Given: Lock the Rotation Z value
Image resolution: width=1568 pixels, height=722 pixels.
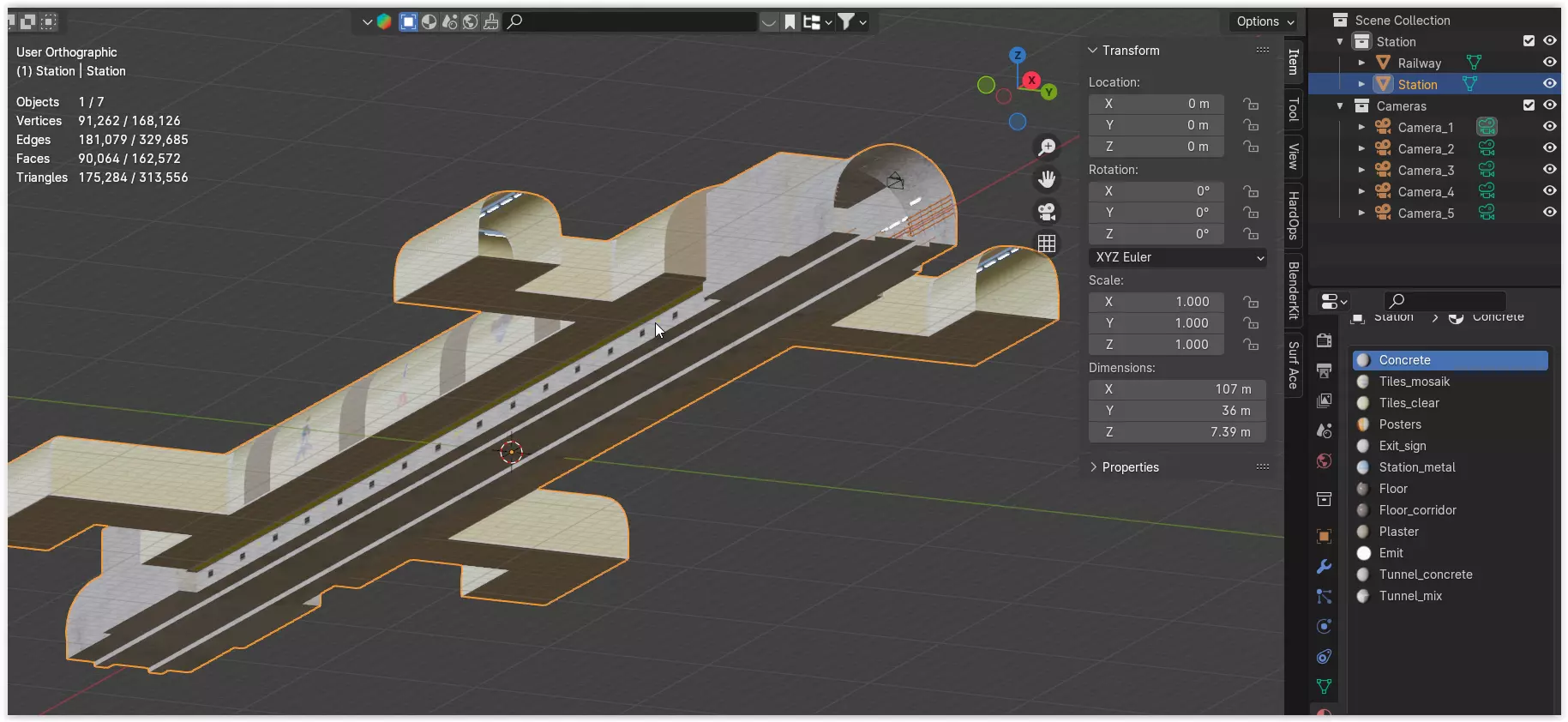Looking at the screenshot, I should (x=1252, y=234).
